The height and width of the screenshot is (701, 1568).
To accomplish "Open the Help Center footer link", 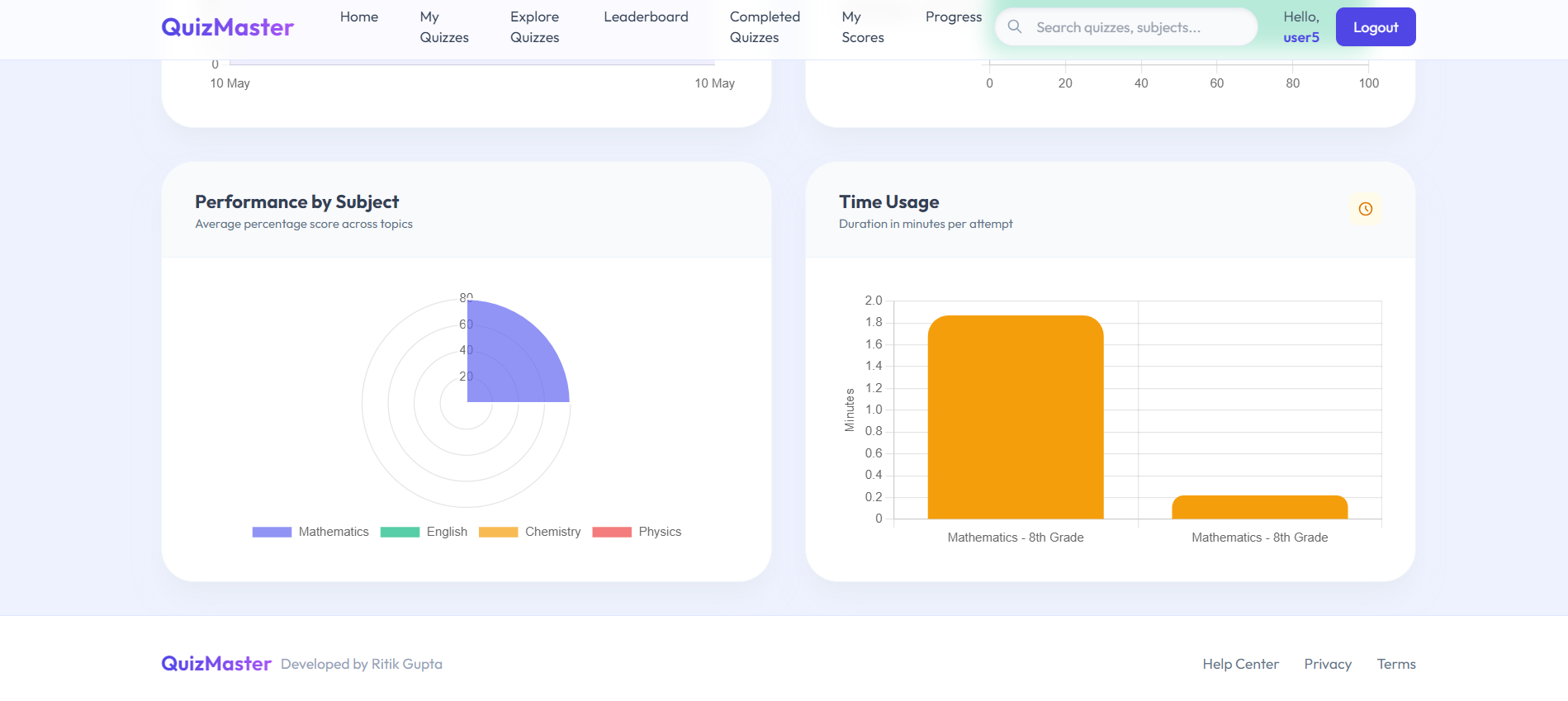I will 1240,664.
